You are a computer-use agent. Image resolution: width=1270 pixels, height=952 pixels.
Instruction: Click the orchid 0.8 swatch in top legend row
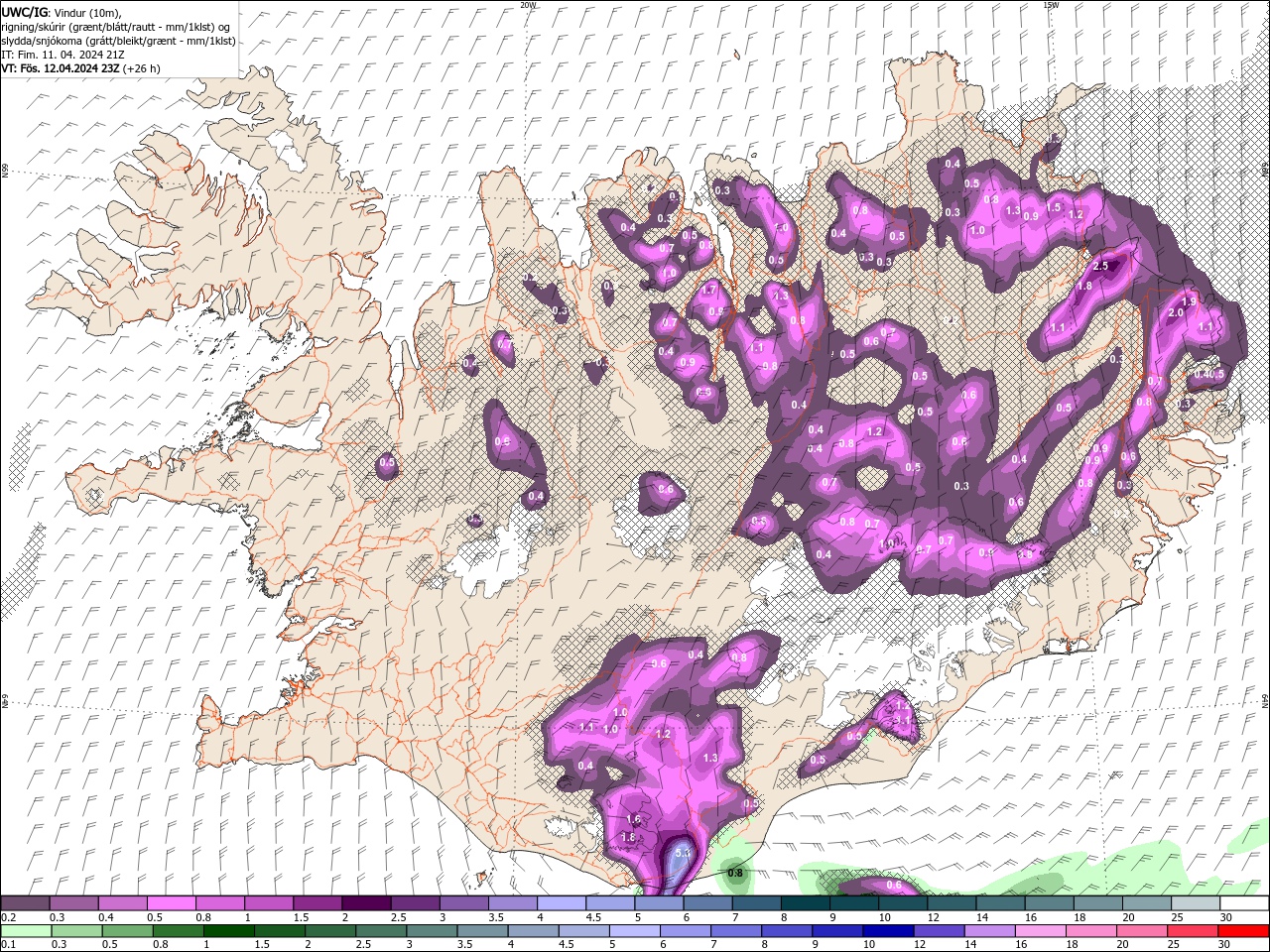click(x=219, y=903)
